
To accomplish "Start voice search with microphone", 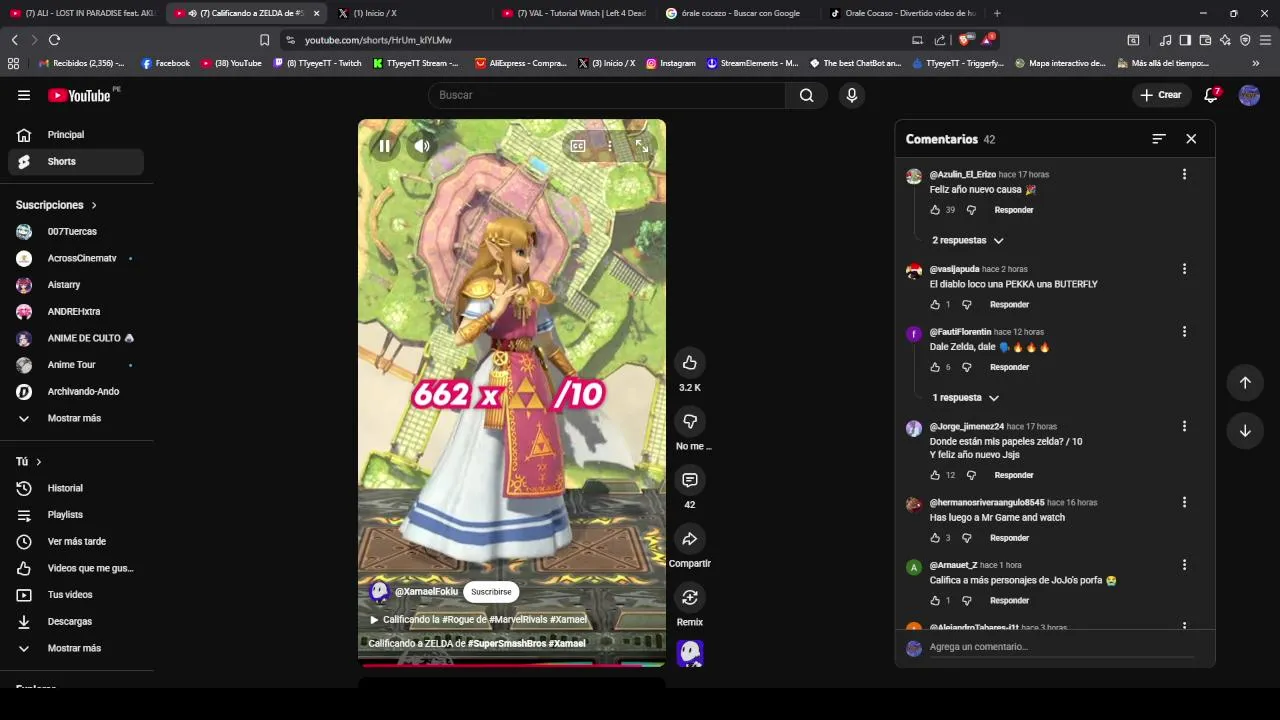I will (x=852, y=95).
